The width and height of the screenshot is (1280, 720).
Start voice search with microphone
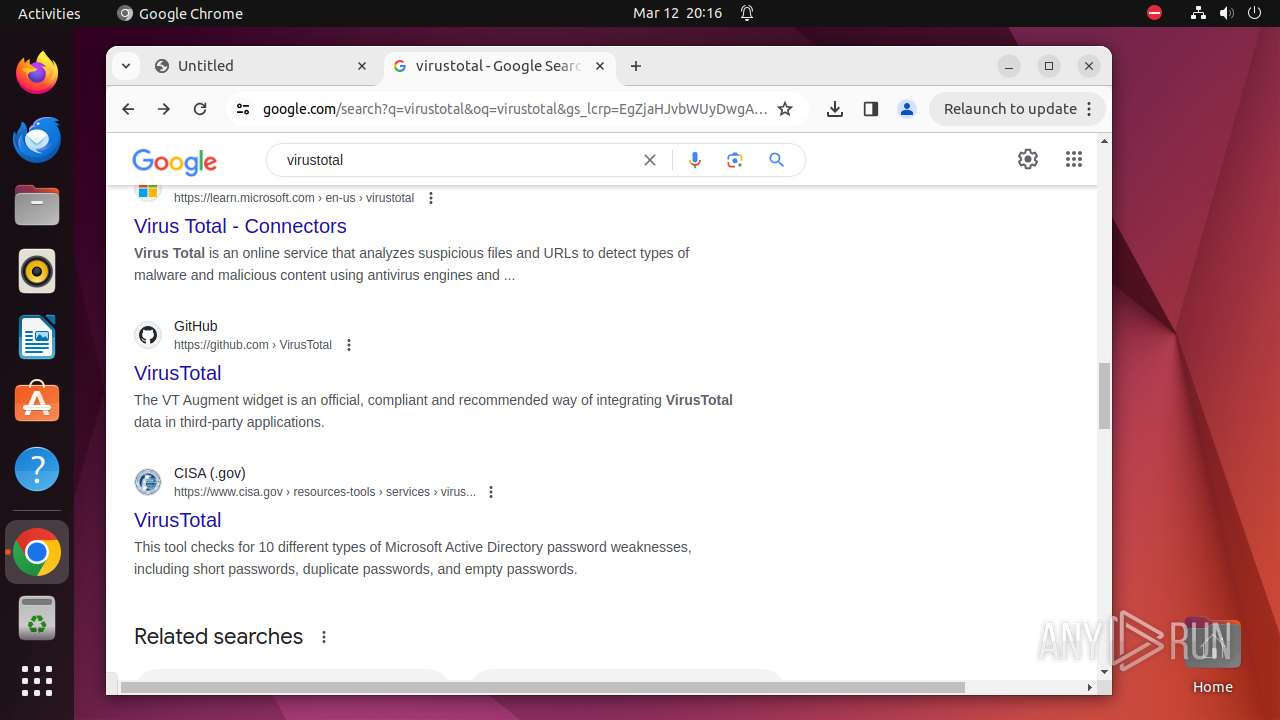tap(695, 160)
